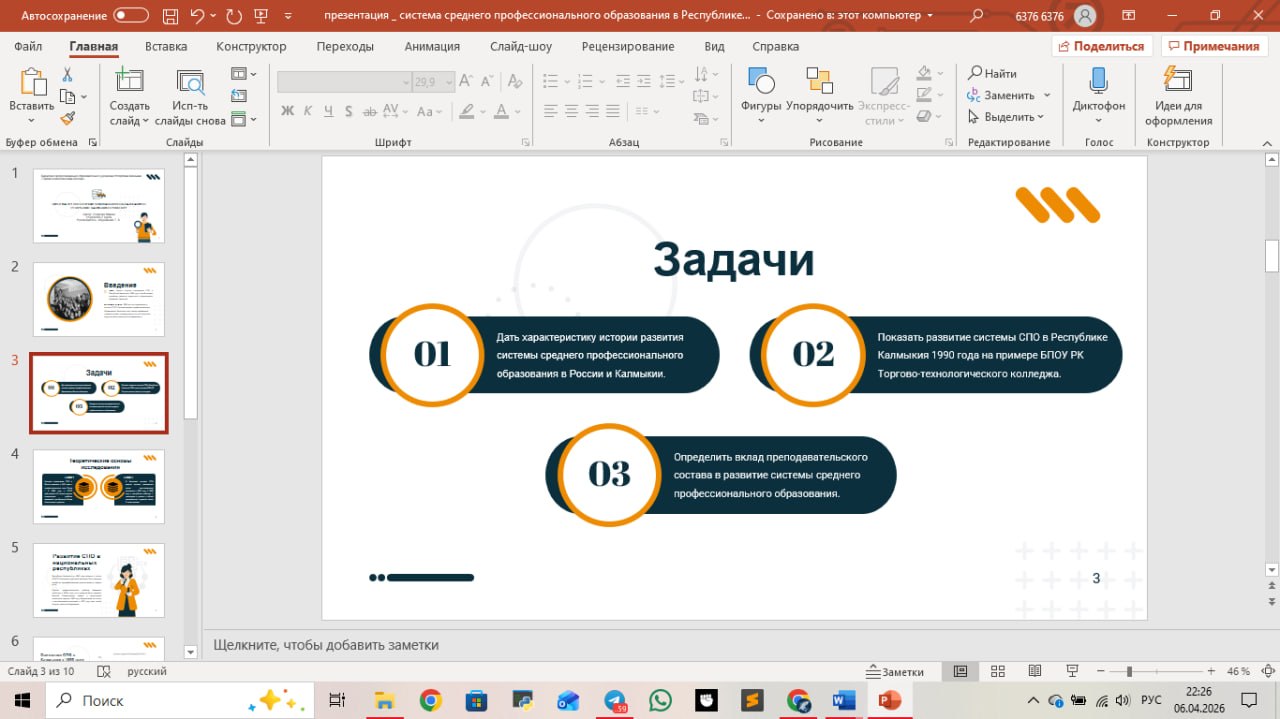Click the Copy icon in clipboard group

tap(67, 97)
